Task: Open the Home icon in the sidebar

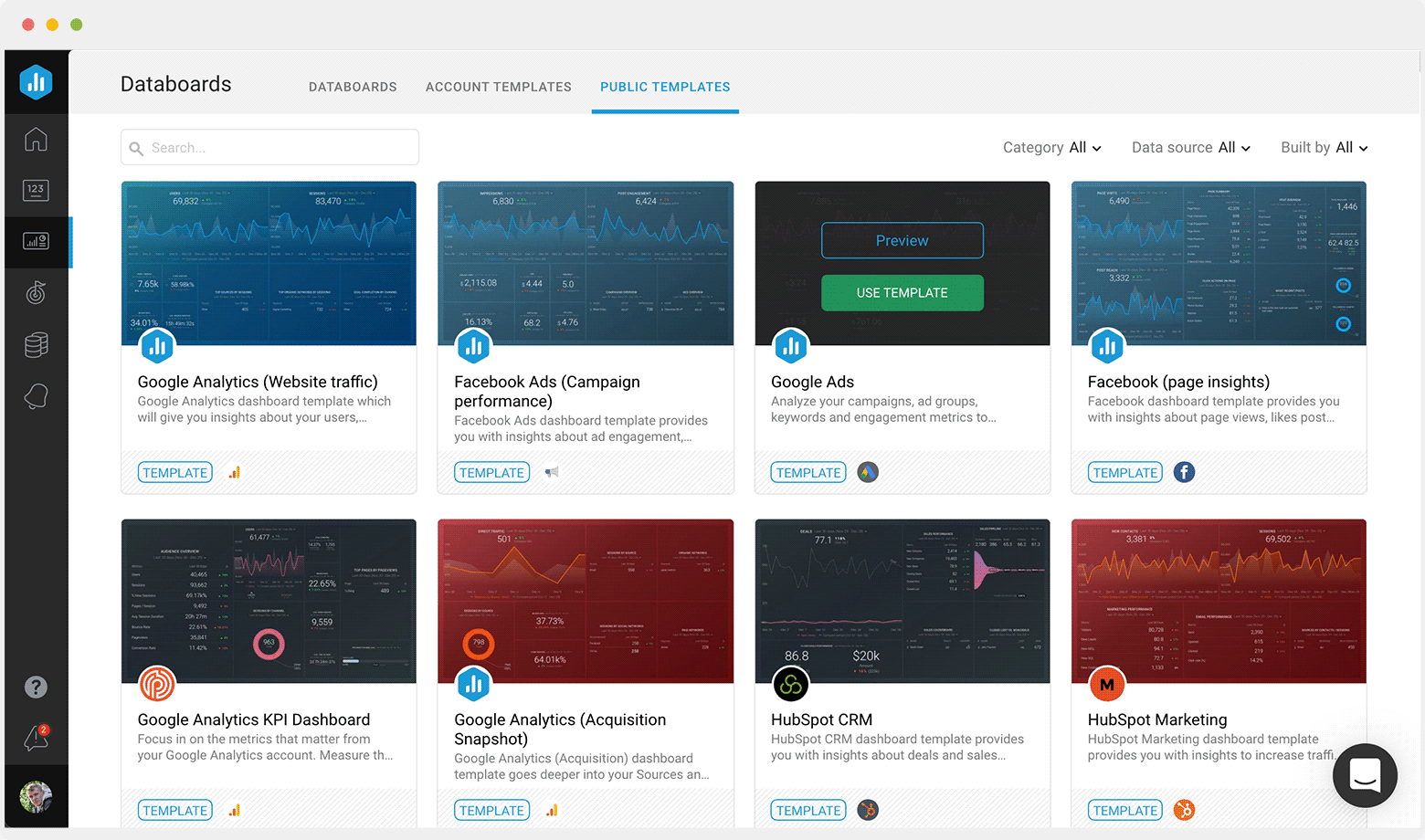Action: coord(36,140)
